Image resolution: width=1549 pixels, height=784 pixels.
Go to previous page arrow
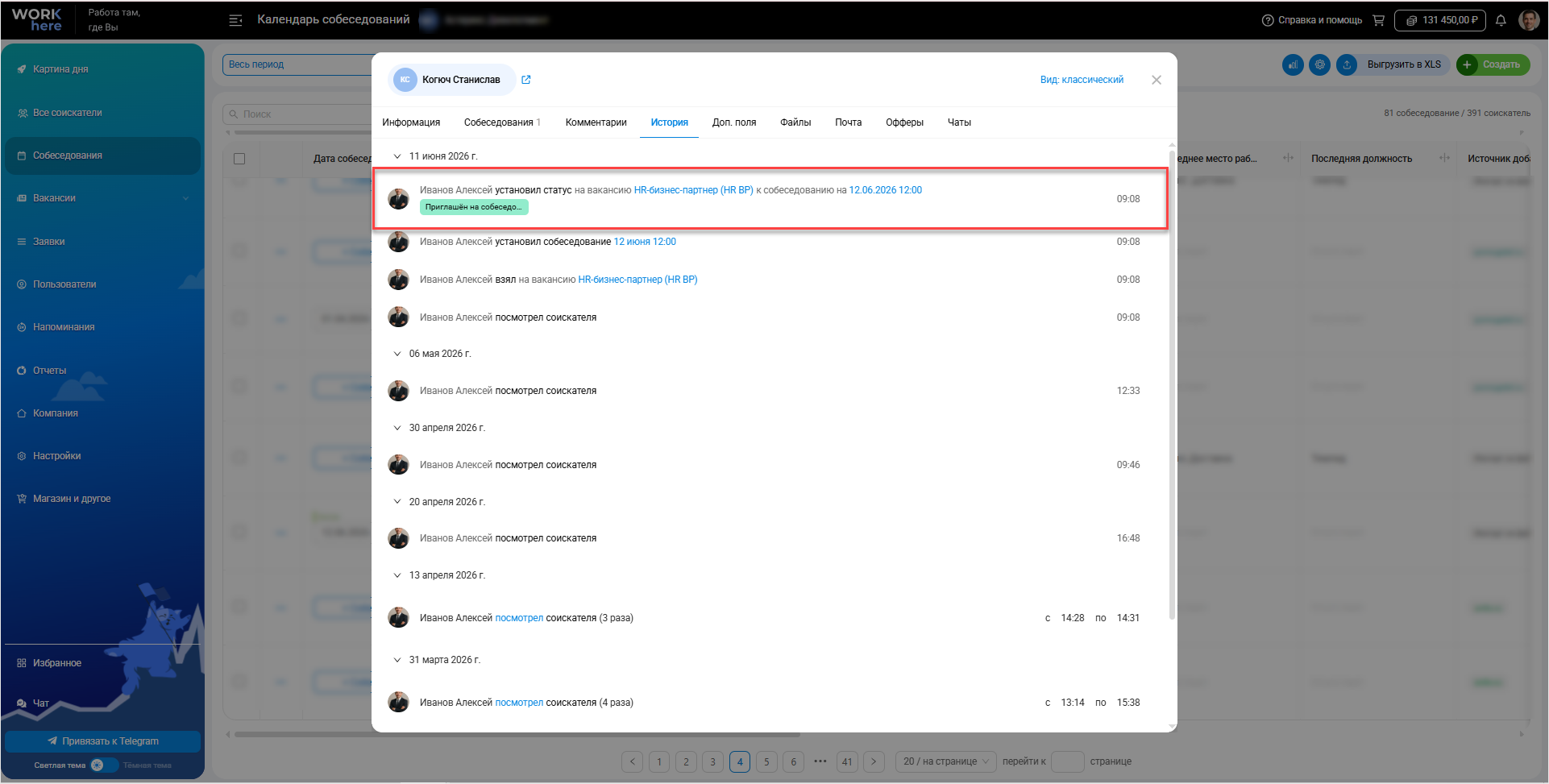coord(633,761)
